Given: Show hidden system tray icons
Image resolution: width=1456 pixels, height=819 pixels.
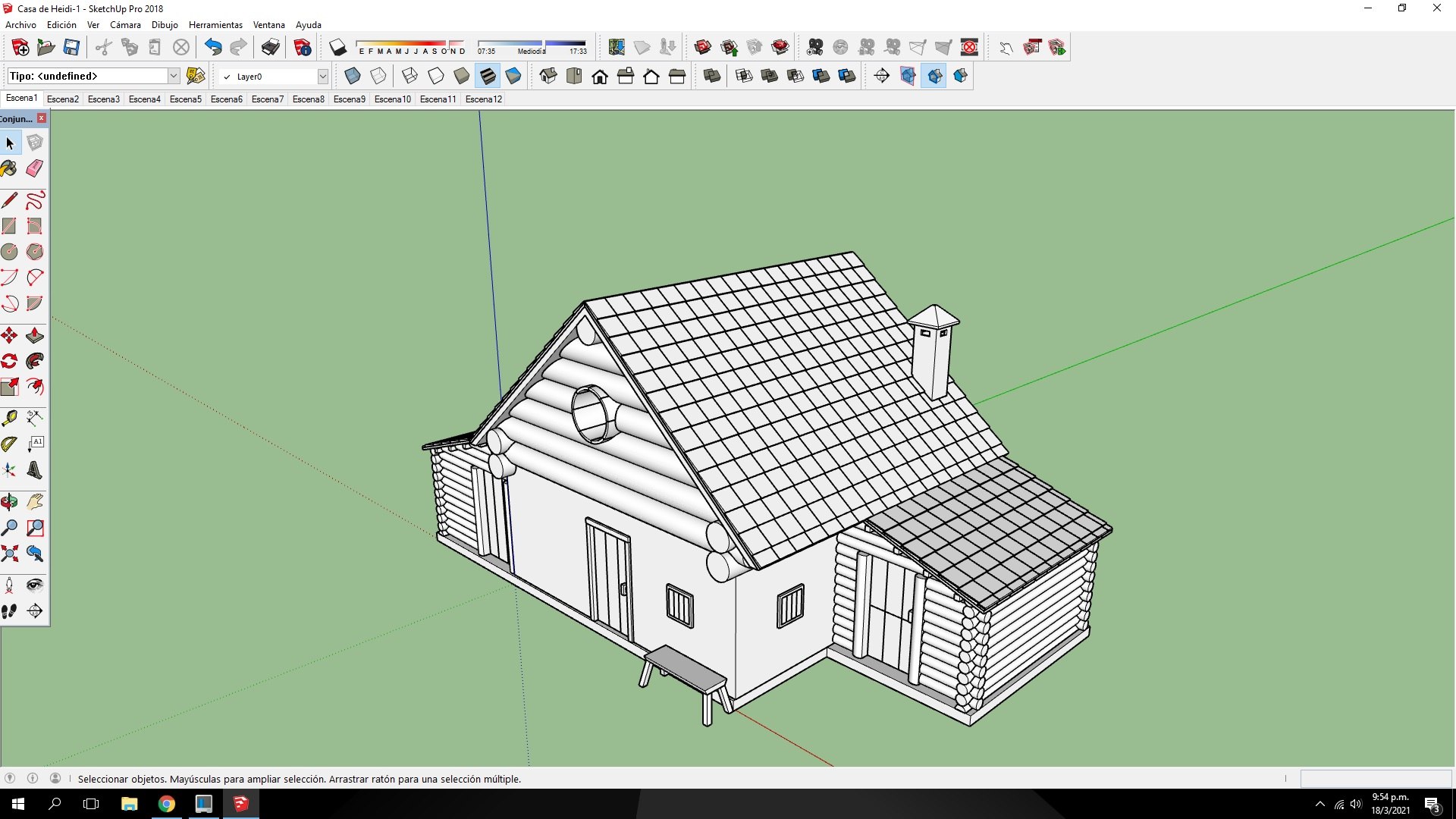Looking at the screenshot, I should tap(1320, 804).
